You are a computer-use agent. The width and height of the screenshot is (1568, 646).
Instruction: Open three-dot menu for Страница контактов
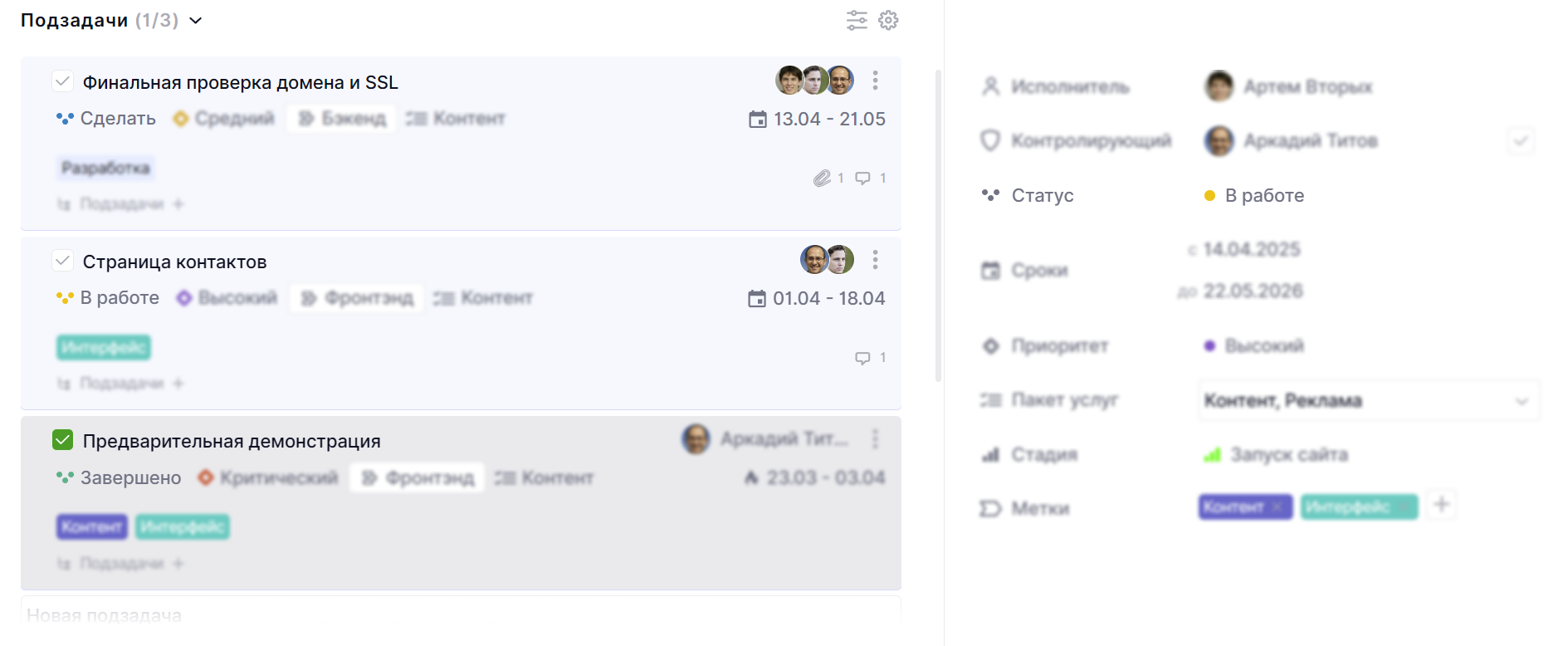(875, 260)
